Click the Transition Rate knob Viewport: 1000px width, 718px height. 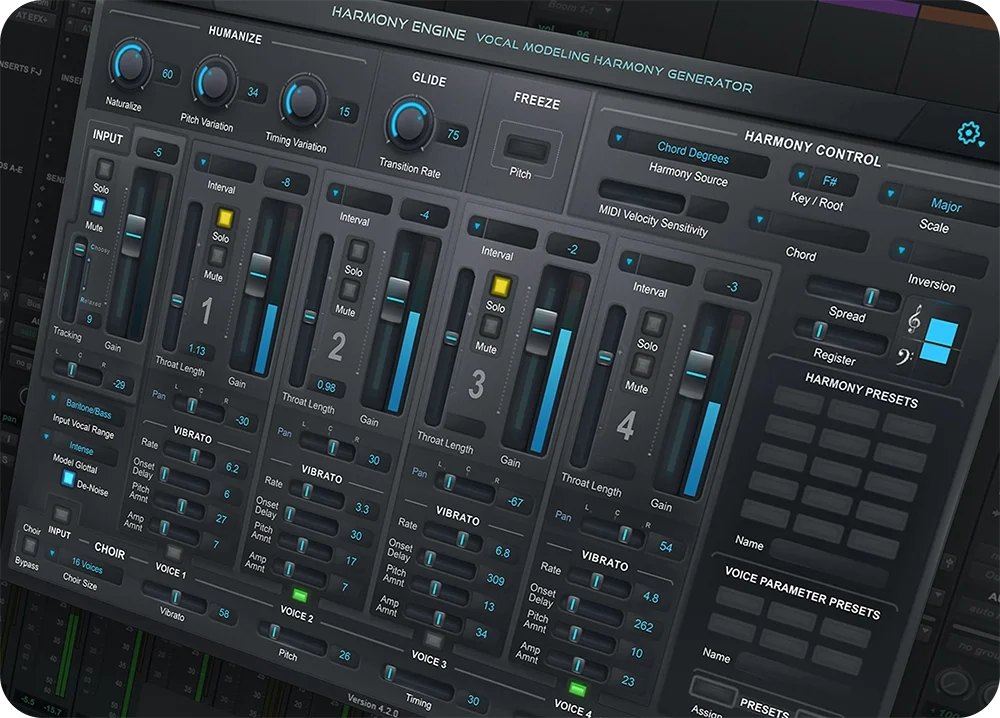click(410, 123)
